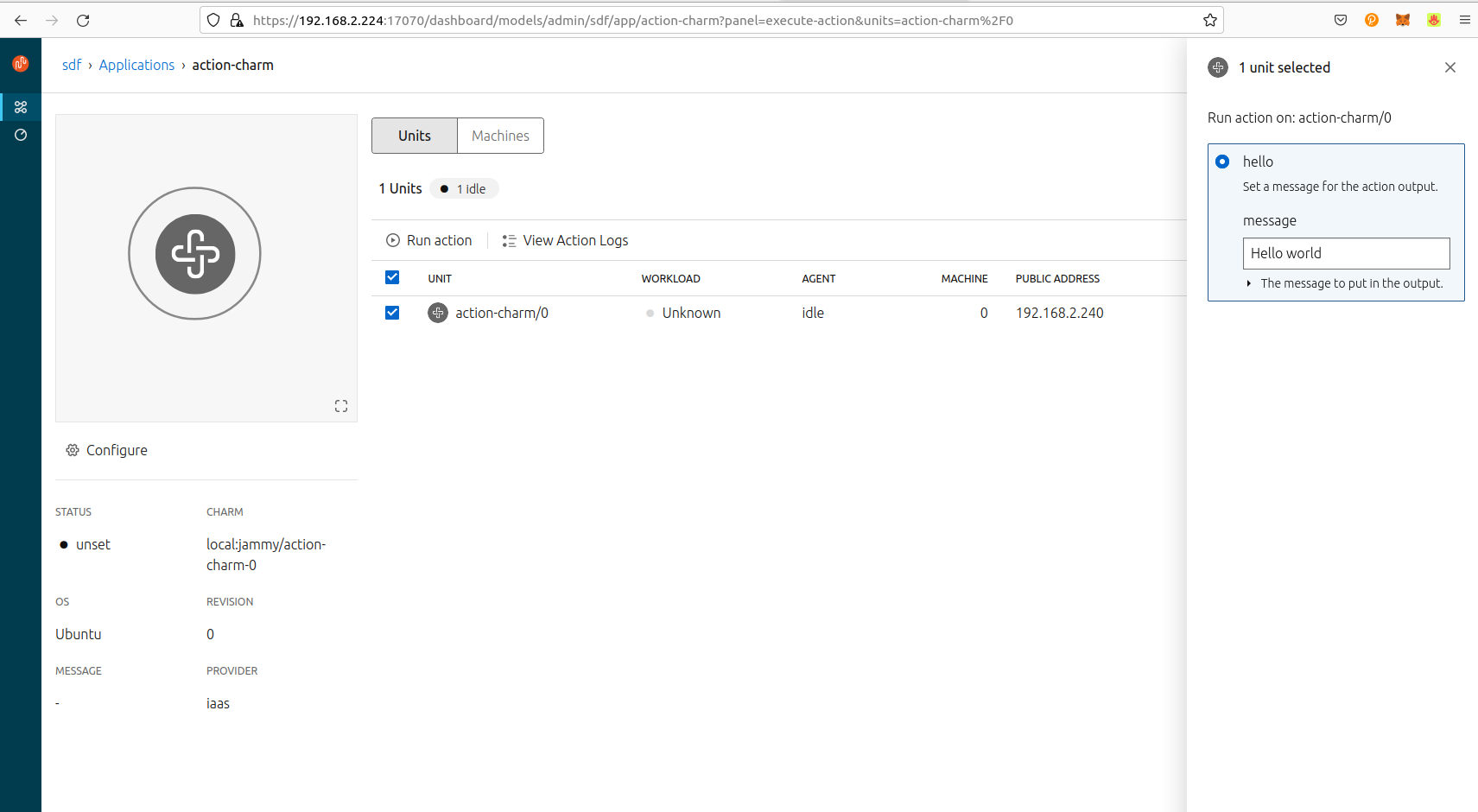1478x812 pixels.
Task: Open the sdf model breadcrumb link
Action: pyautogui.click(x=72, y=65)
